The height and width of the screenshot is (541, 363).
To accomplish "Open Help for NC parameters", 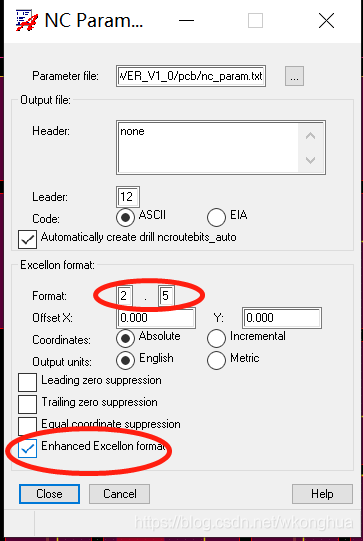I will click(x=322, y=494).
